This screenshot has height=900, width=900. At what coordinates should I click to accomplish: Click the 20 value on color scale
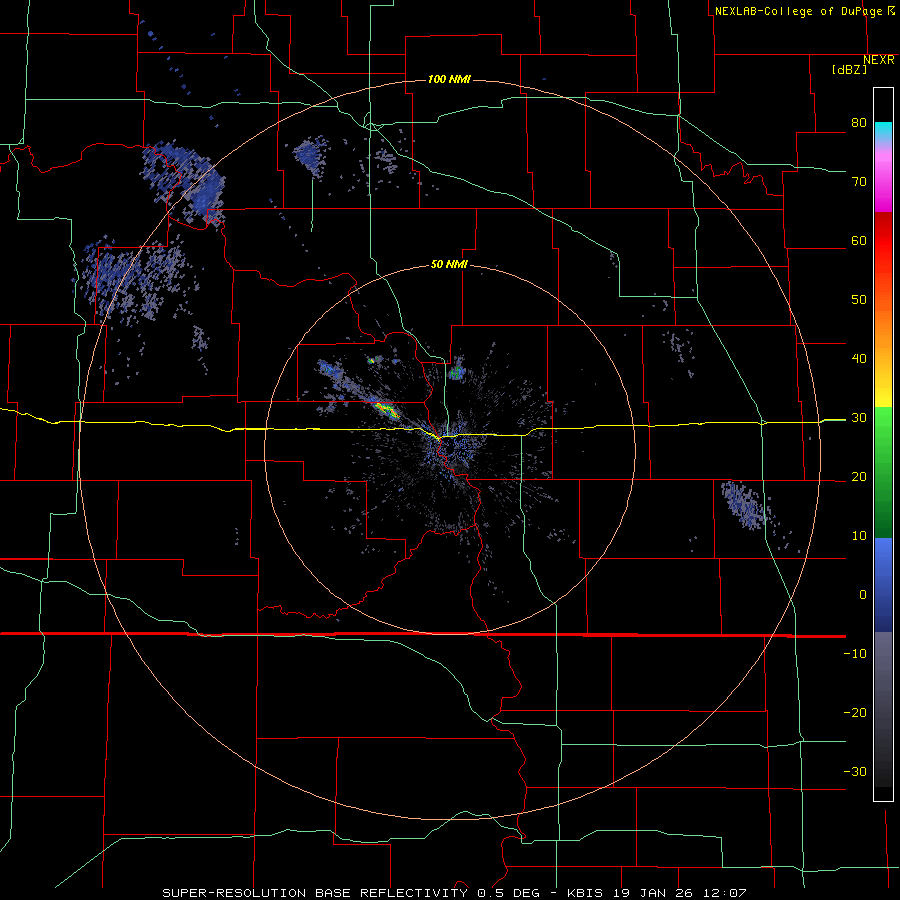[x=859, y=477]
